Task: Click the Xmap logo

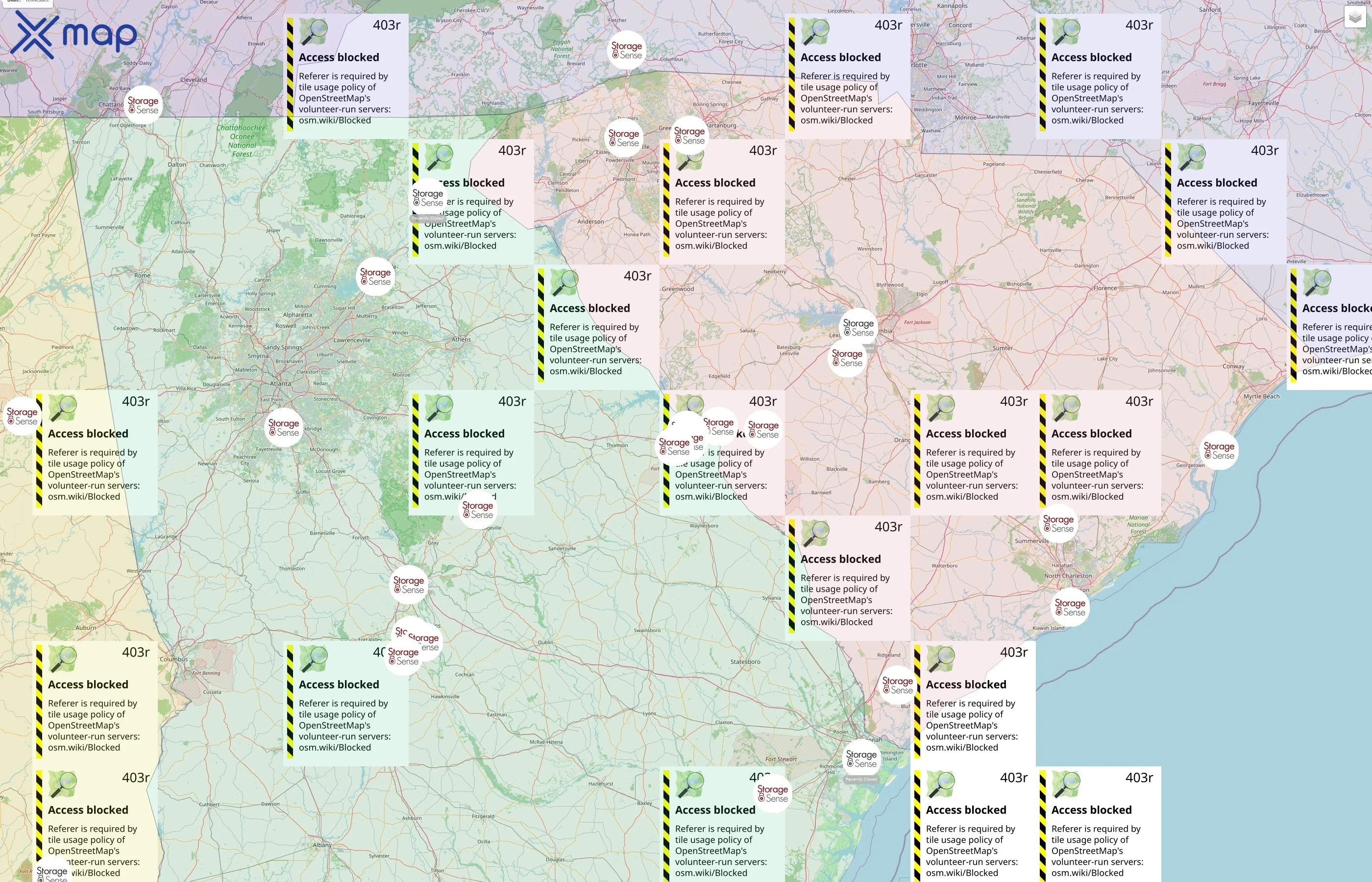Action: [x=74, y=34]
